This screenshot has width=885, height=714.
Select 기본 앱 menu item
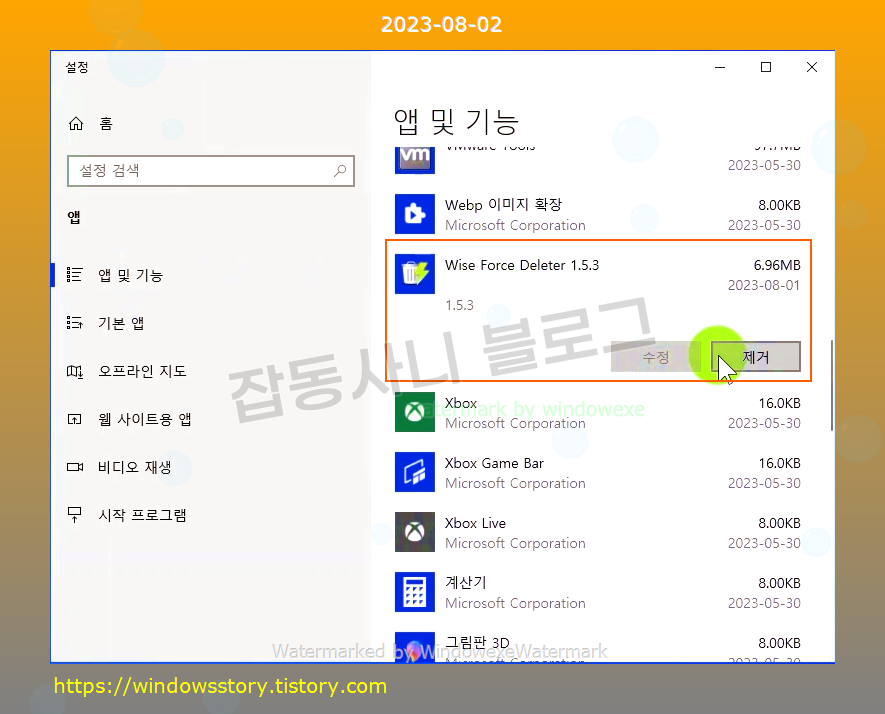pos(121,323)
